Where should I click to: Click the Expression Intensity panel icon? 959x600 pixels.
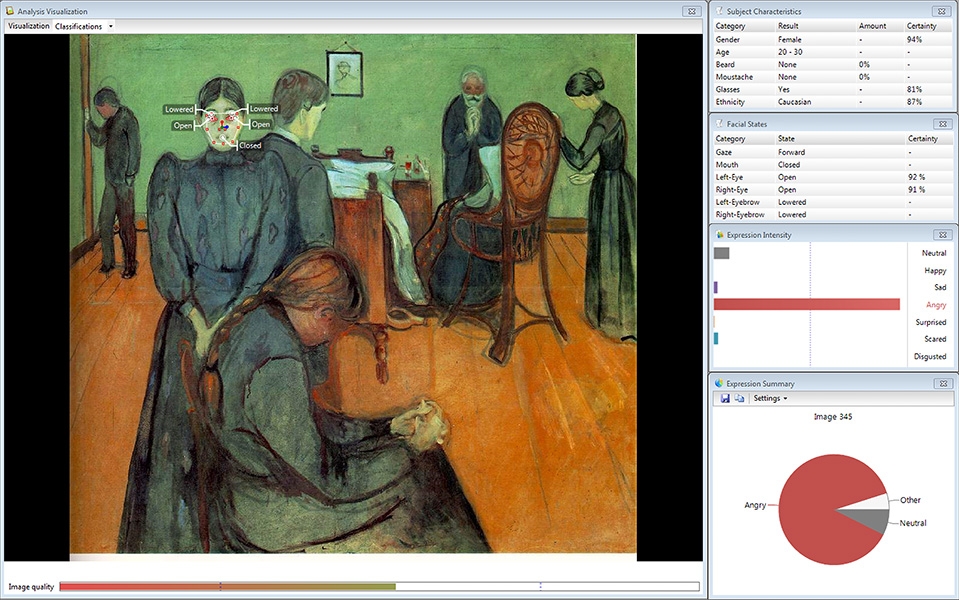point(719,235)
